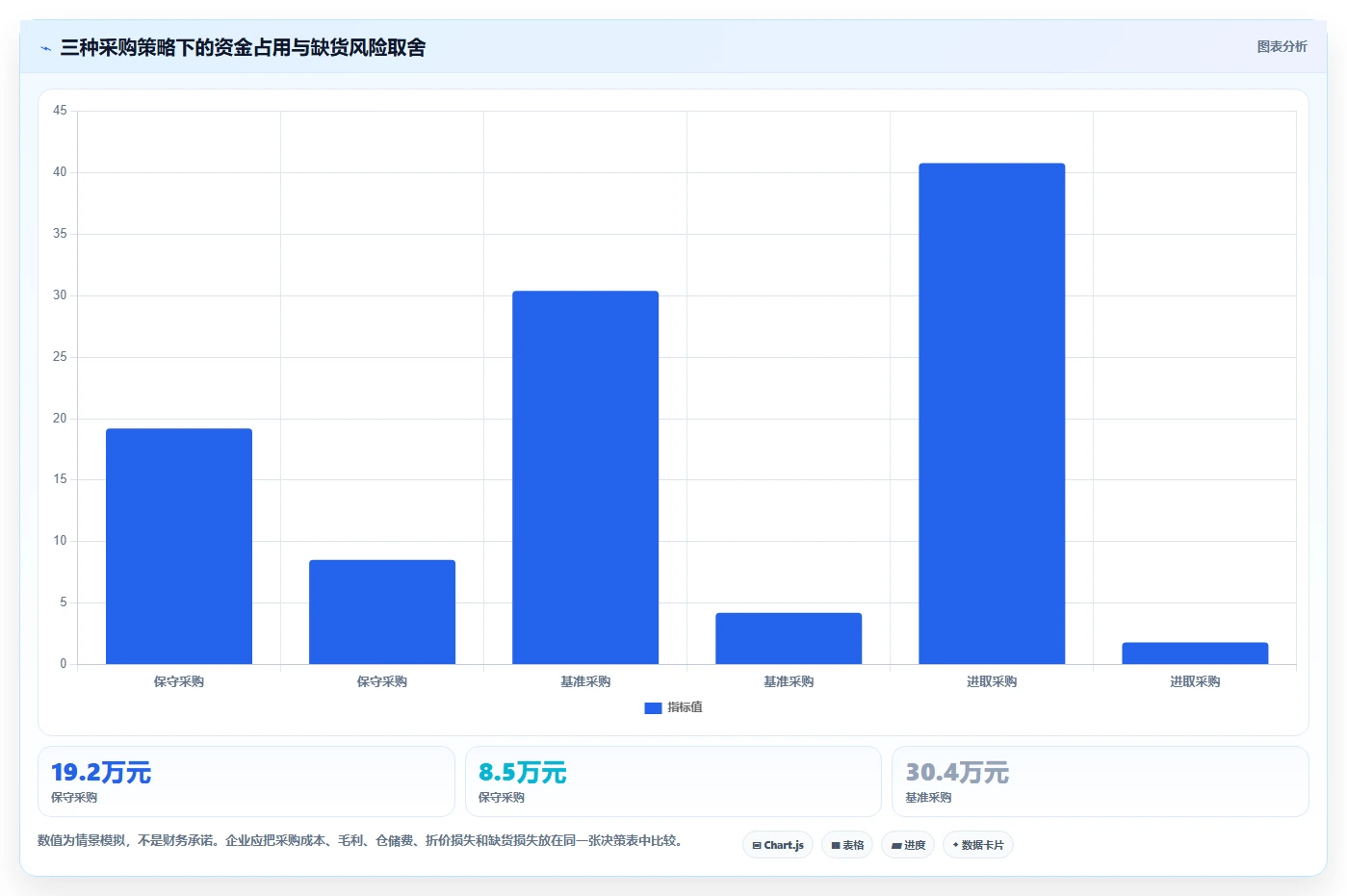Click the y-axis label 20

60,419
